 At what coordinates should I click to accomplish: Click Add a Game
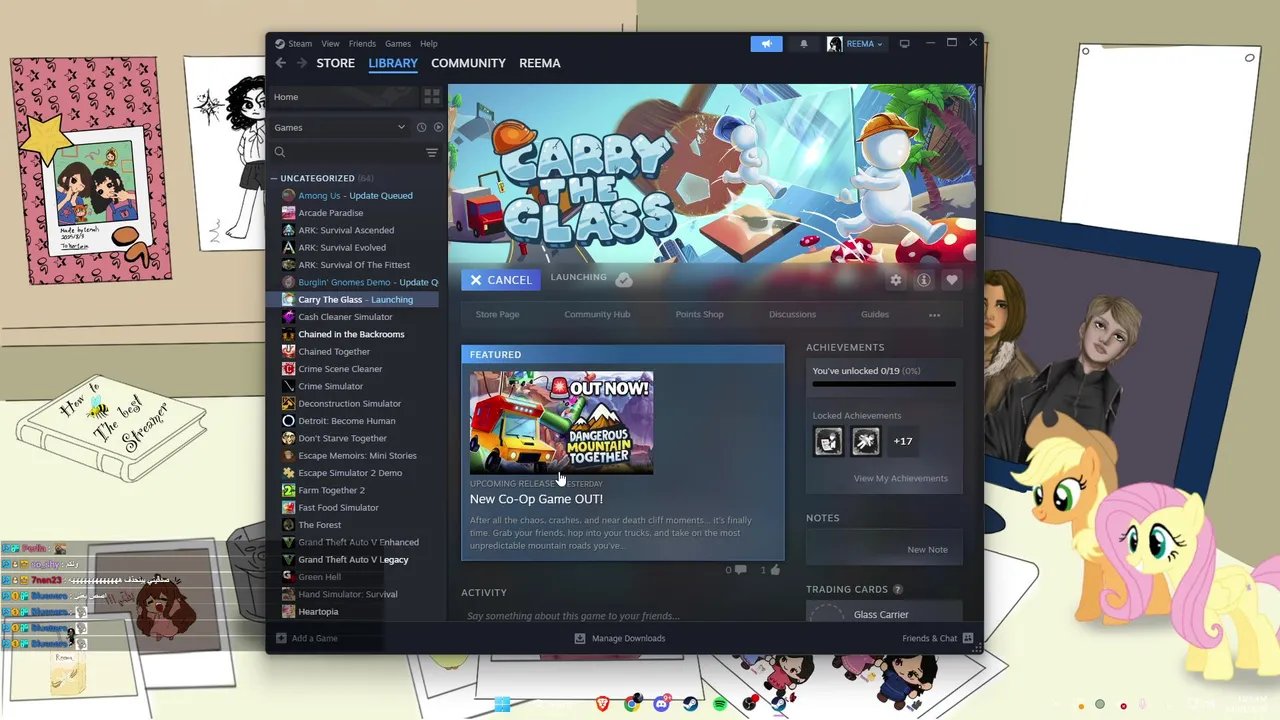pyautogui.click(x=306, y=638)
